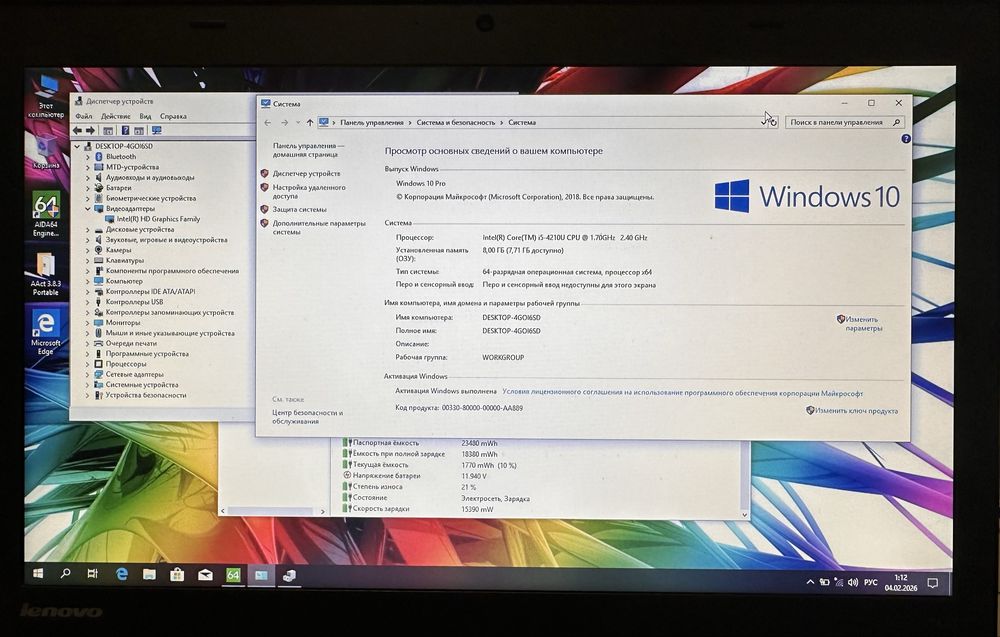Click the refresh icon in the address bar
Image resolution: width=1000 pixels, height=637 pixels.
[x=774, y=122]
